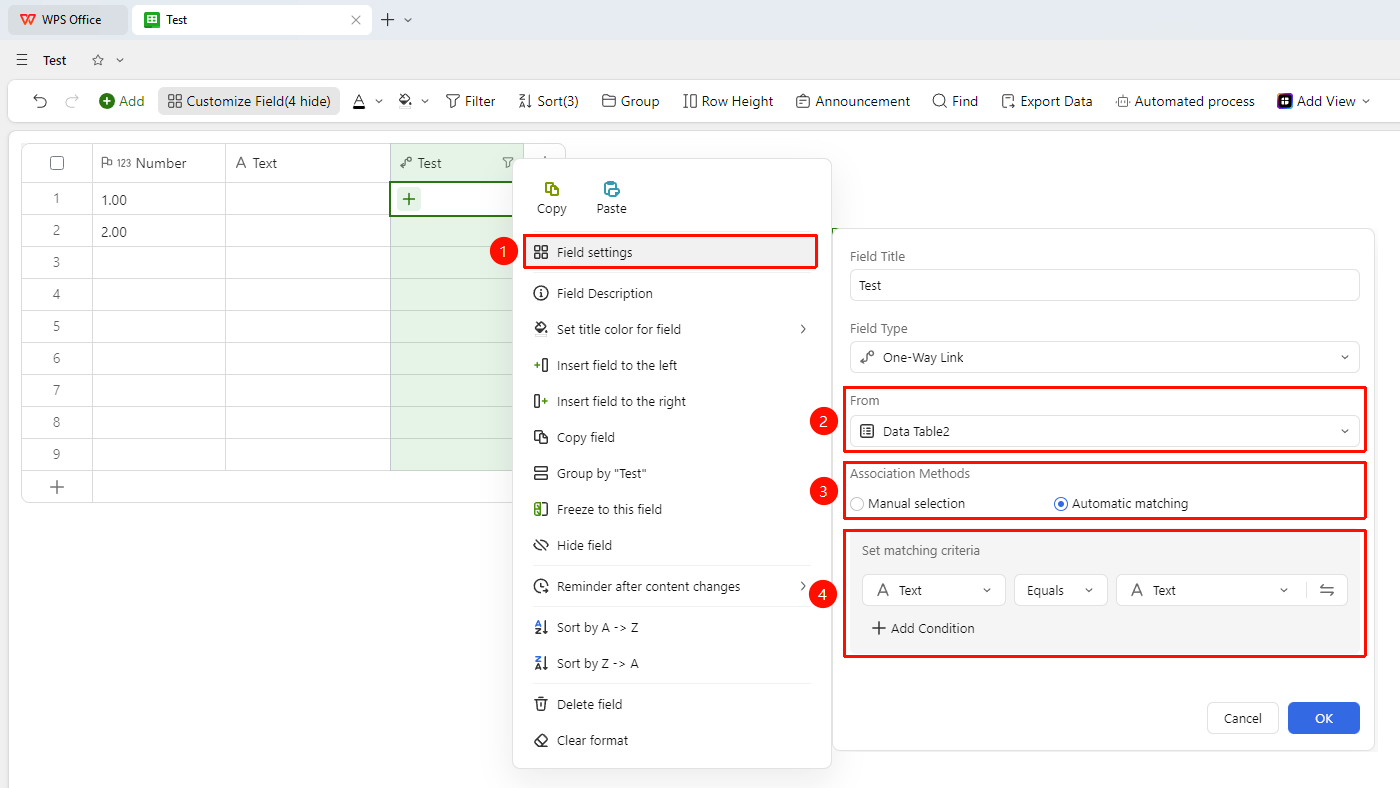Choose Field settings in context menu
The height and width of the screenshot is (788, 1400).
670,252
